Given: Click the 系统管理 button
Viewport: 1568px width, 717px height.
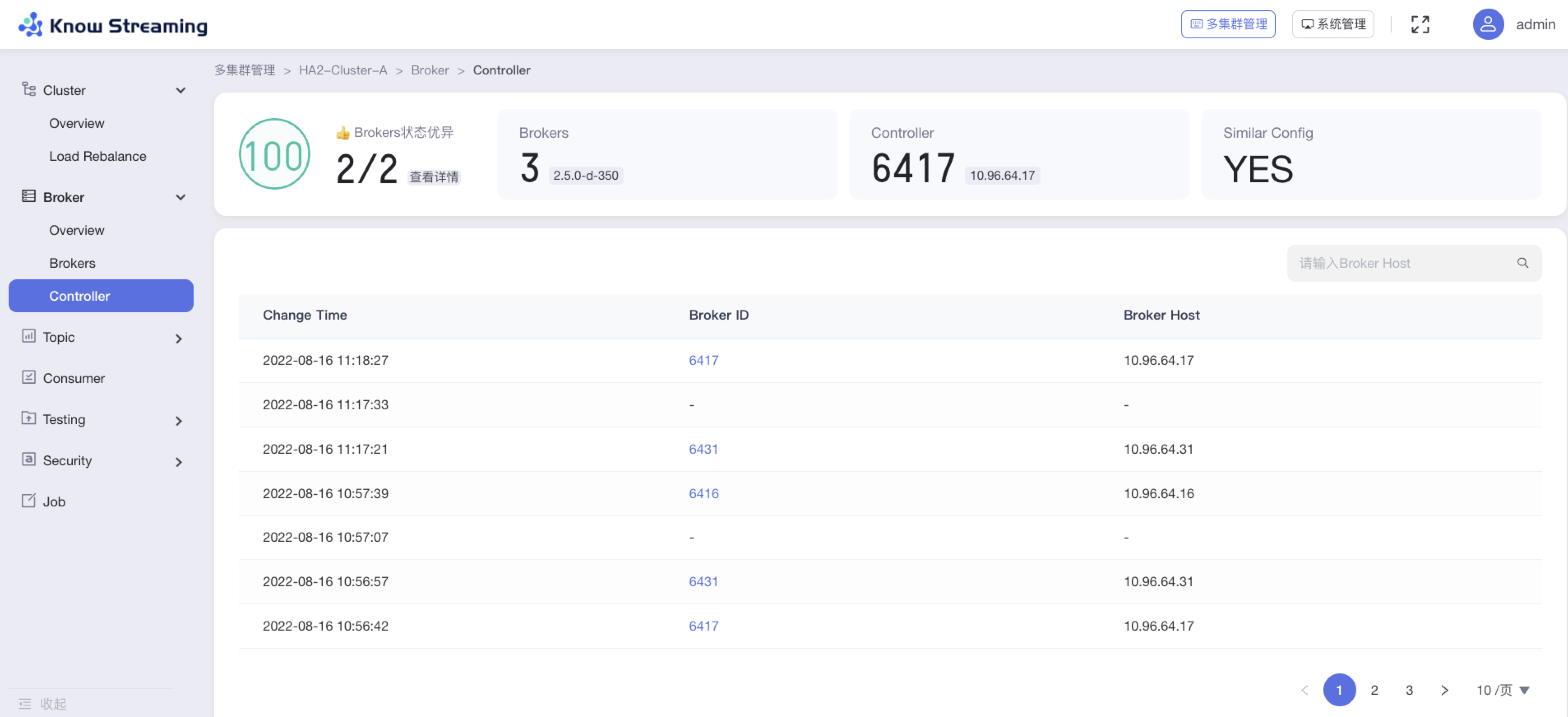Looking at the screenshot, I should (x=1332, y=24).
